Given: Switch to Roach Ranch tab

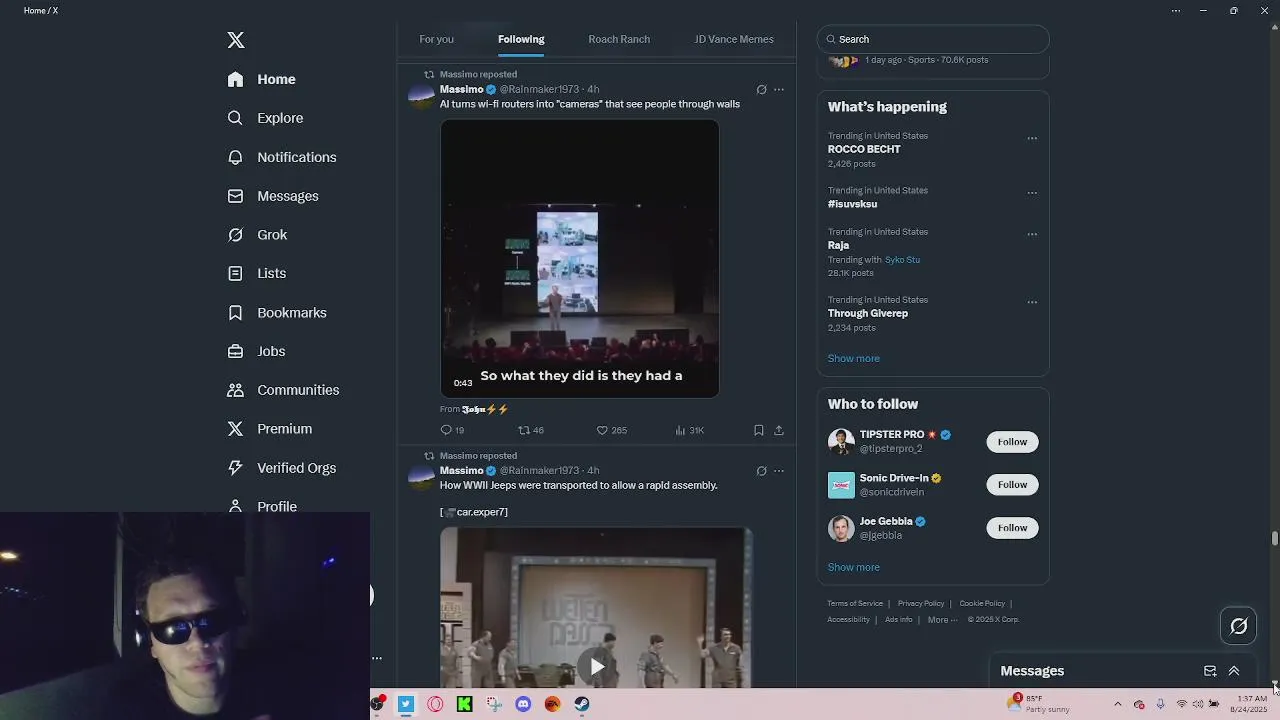Looking at the screenshot, I should pyautogui.click(x=619, y=39).
